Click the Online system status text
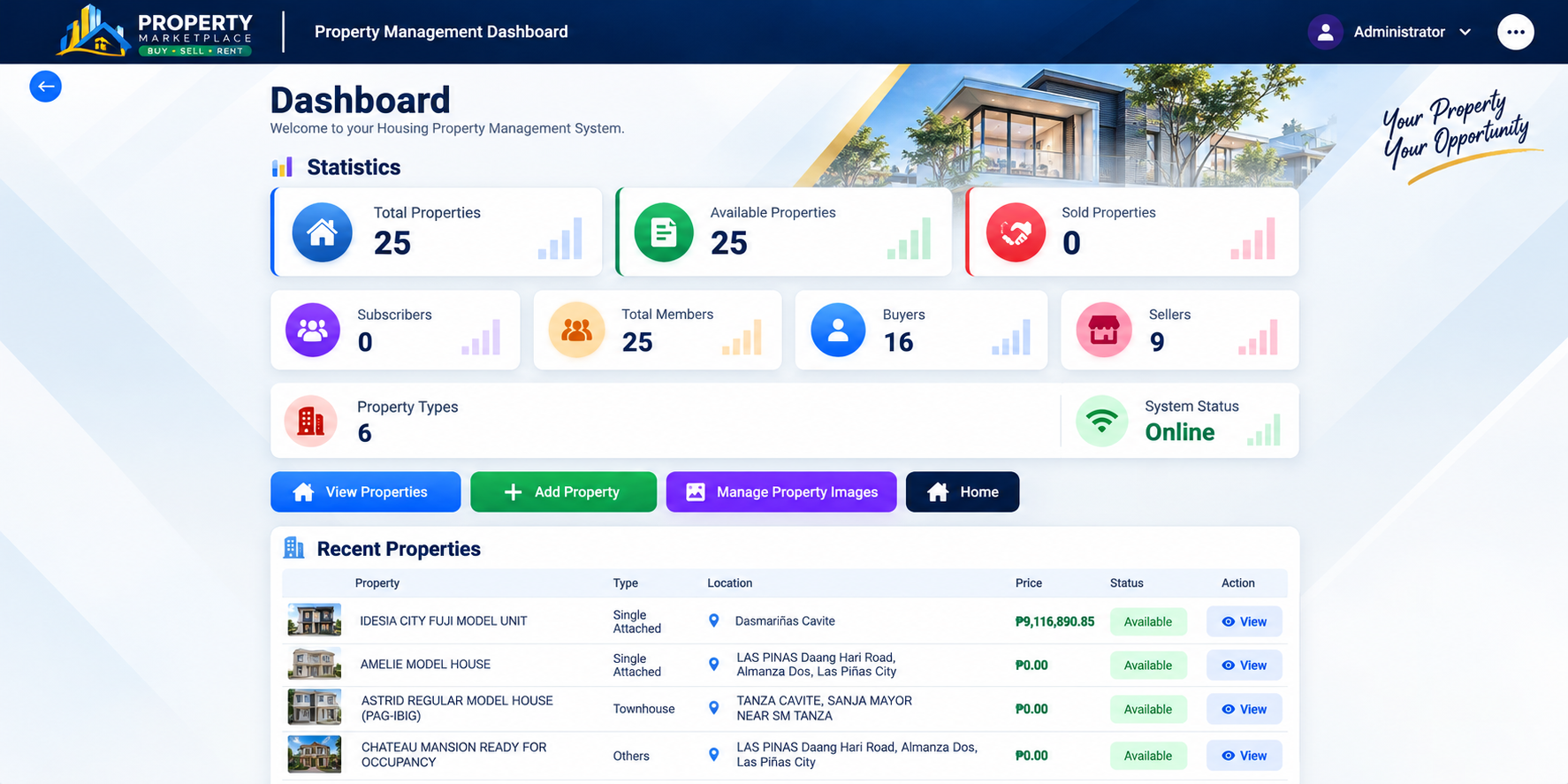The width and height of the screenshot is (1568, 784). click(1180, 432)
